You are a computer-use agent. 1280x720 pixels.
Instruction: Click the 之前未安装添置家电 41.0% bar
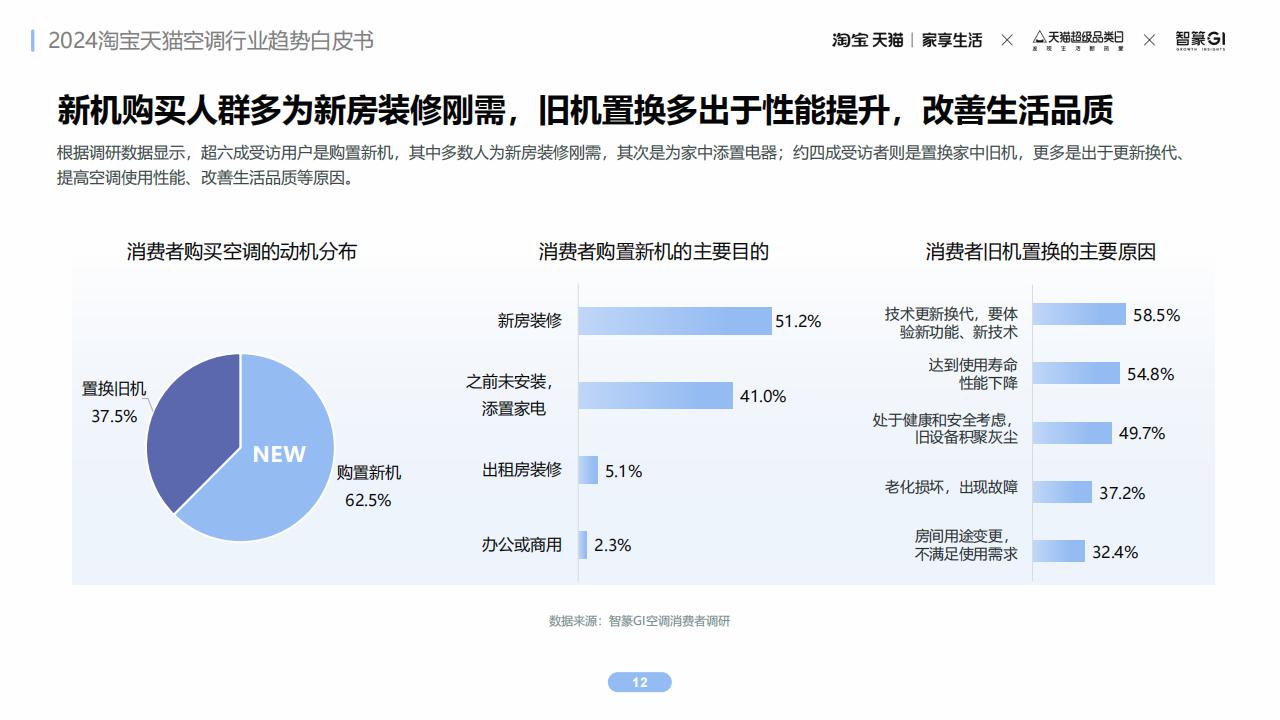[656, 396]
